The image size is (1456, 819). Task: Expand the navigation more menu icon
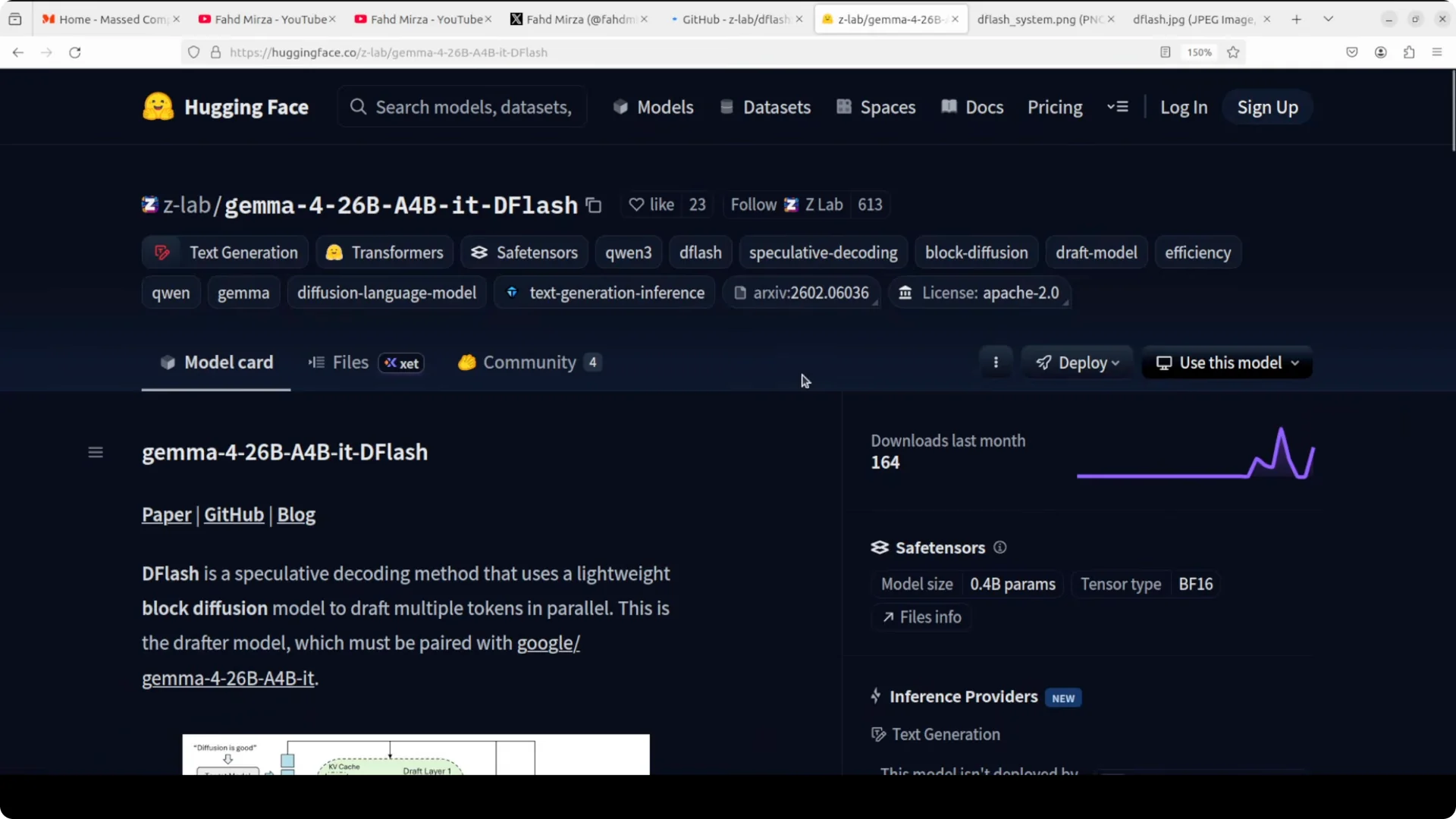click(x=1117, y=107)
